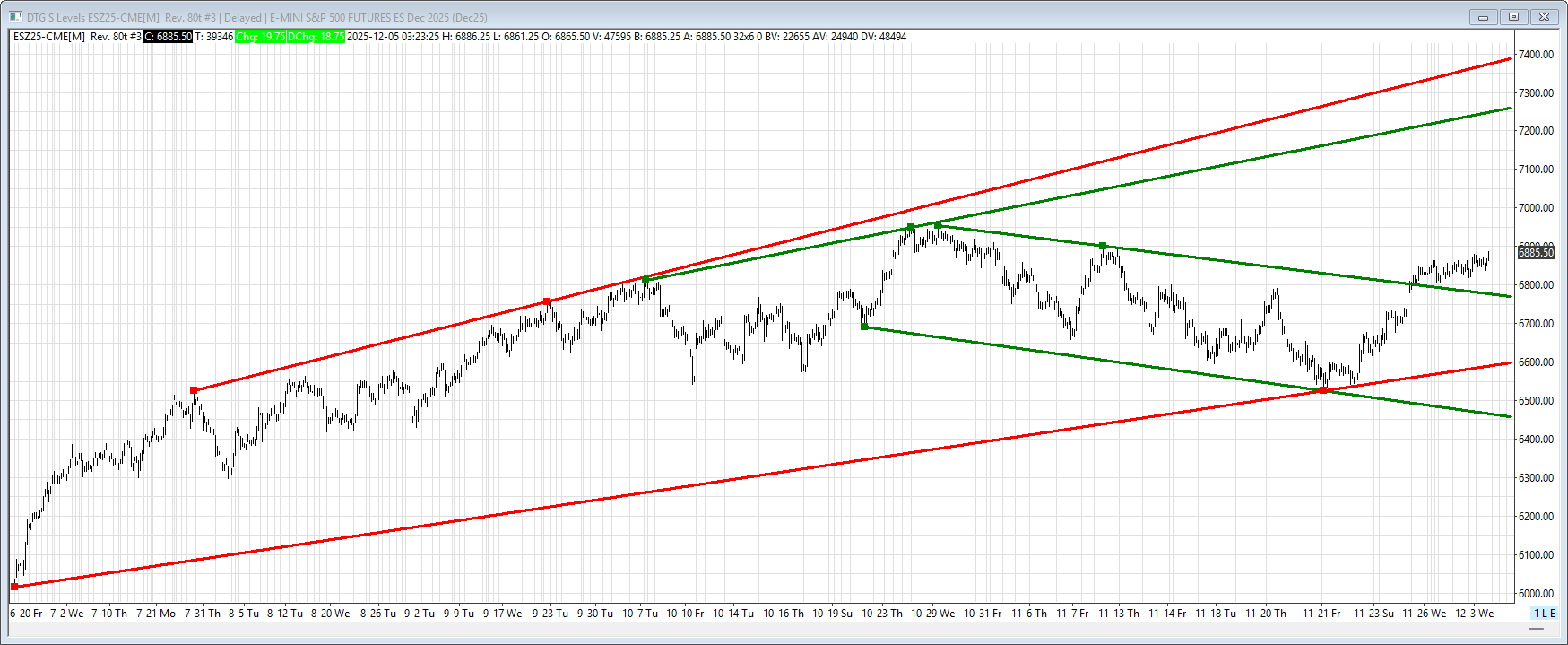
Task: Click the 12-3 We date label
Action: point(1475,614)
